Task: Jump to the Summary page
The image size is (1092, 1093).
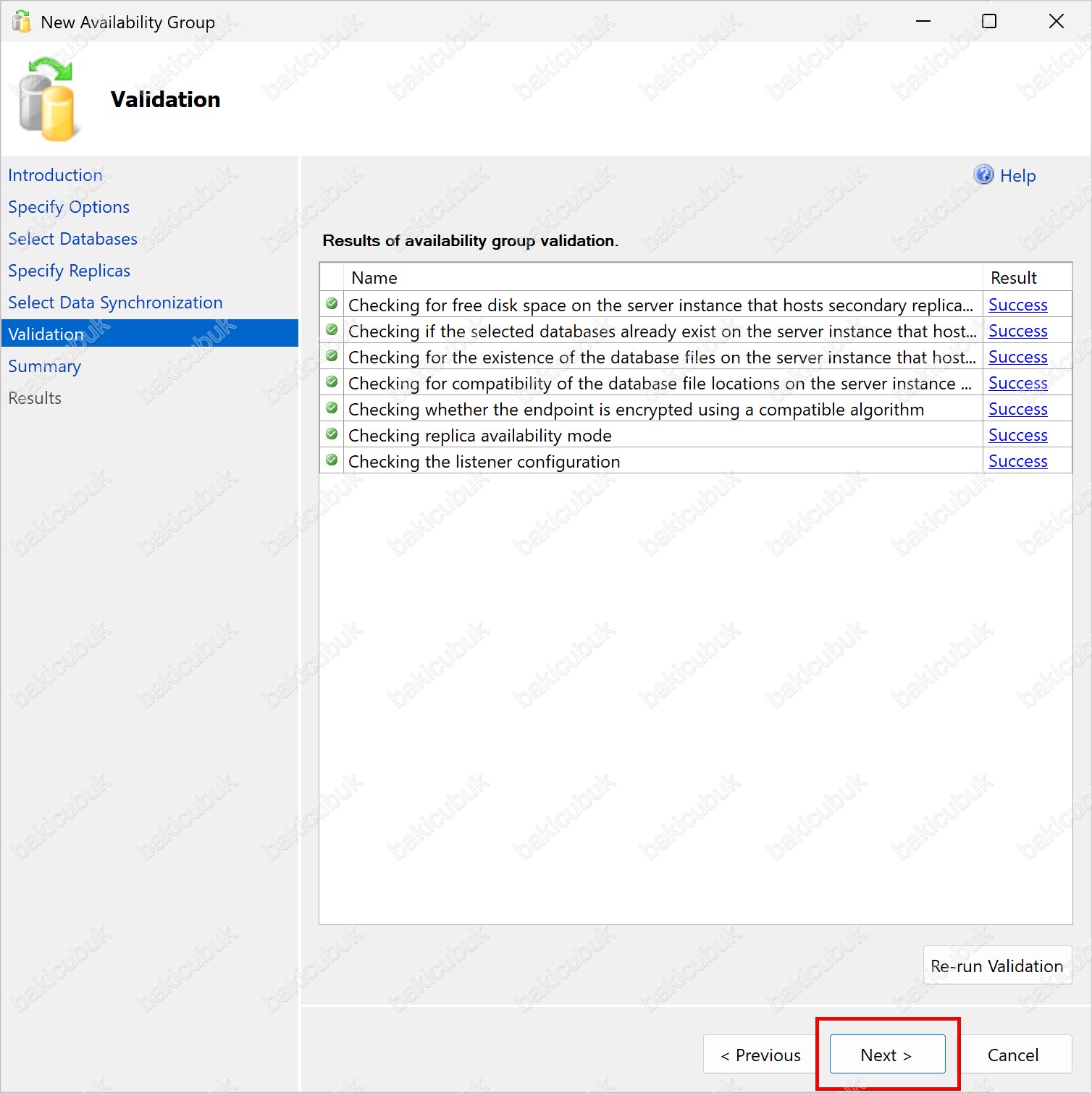Action: point(44,366)
